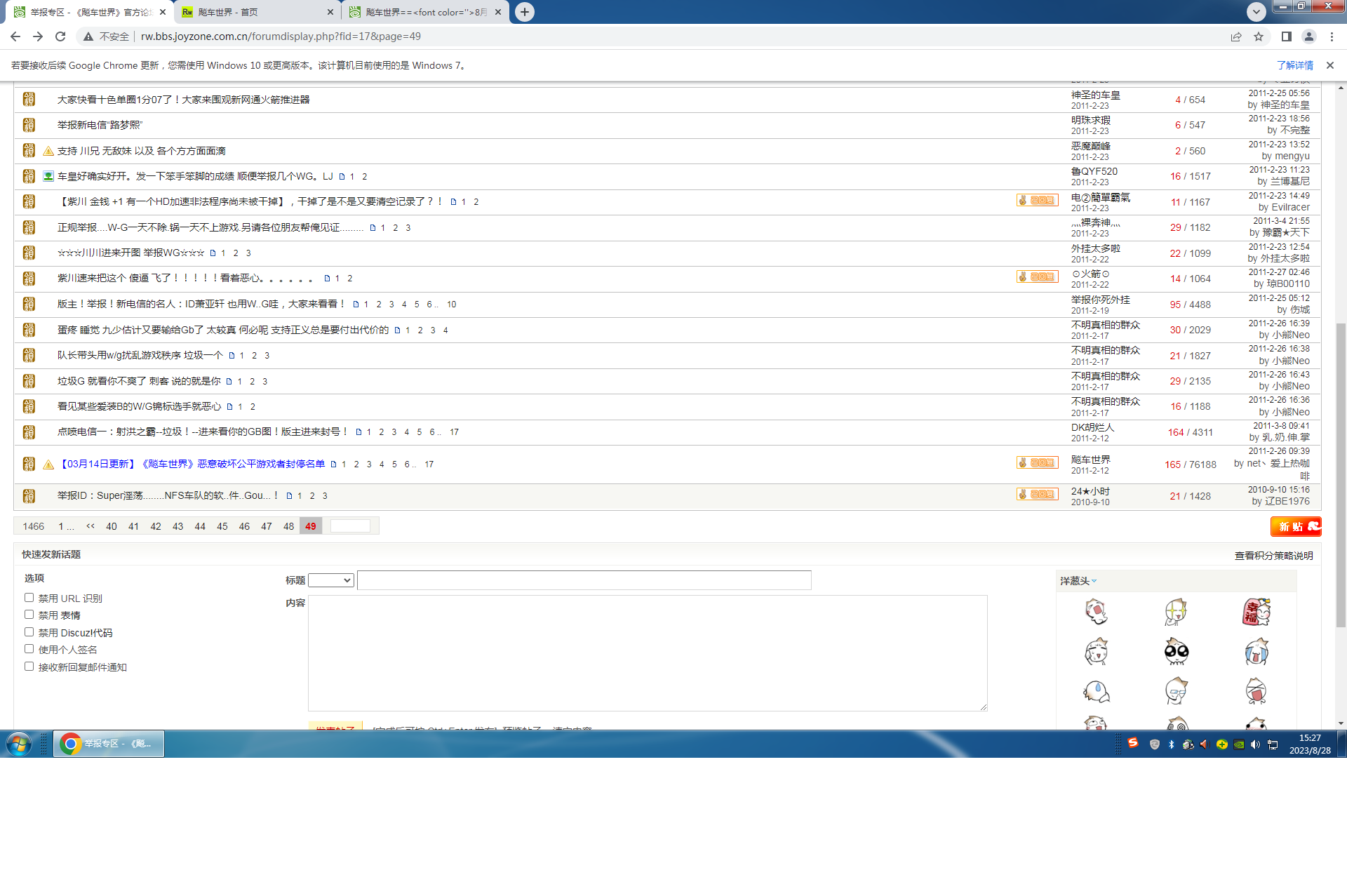Go to page 48 in pagination
This screenshot has width=1347, height=896.
click(288, 526)
